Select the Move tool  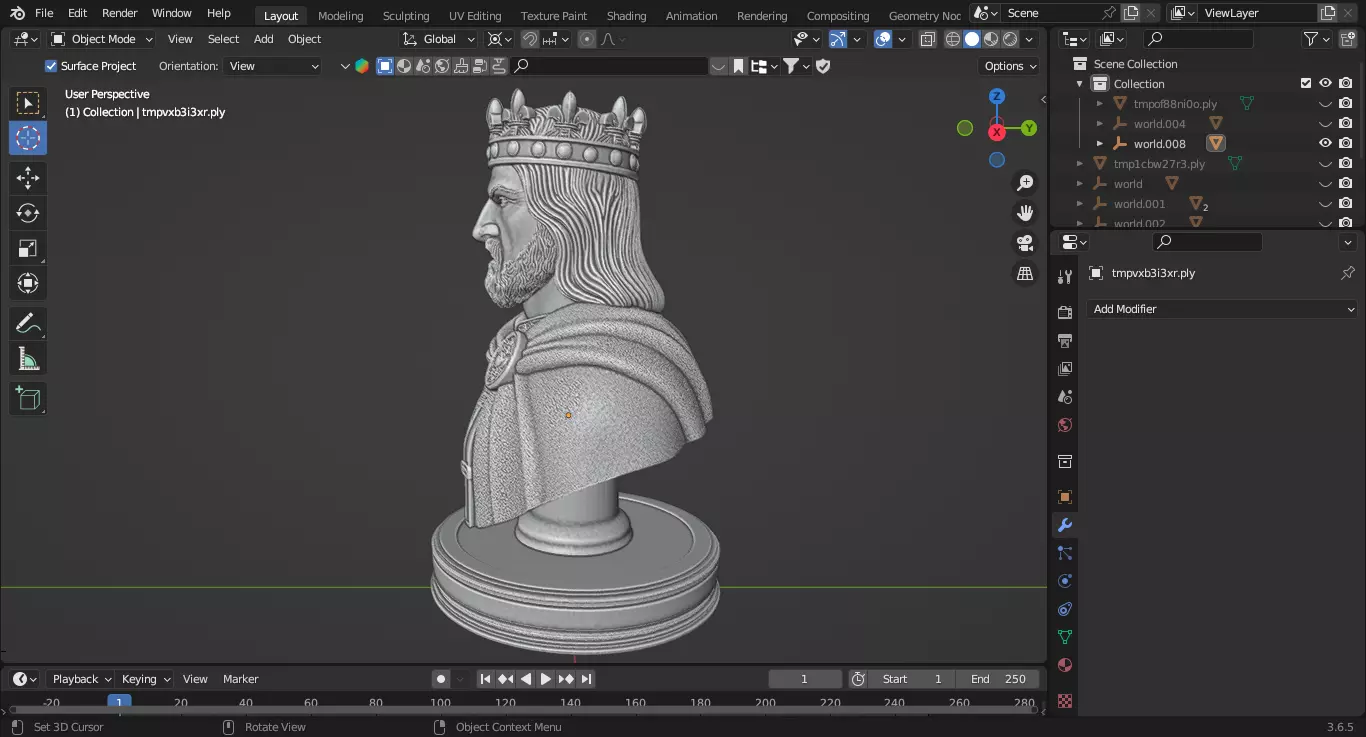(x=28, y=178)
